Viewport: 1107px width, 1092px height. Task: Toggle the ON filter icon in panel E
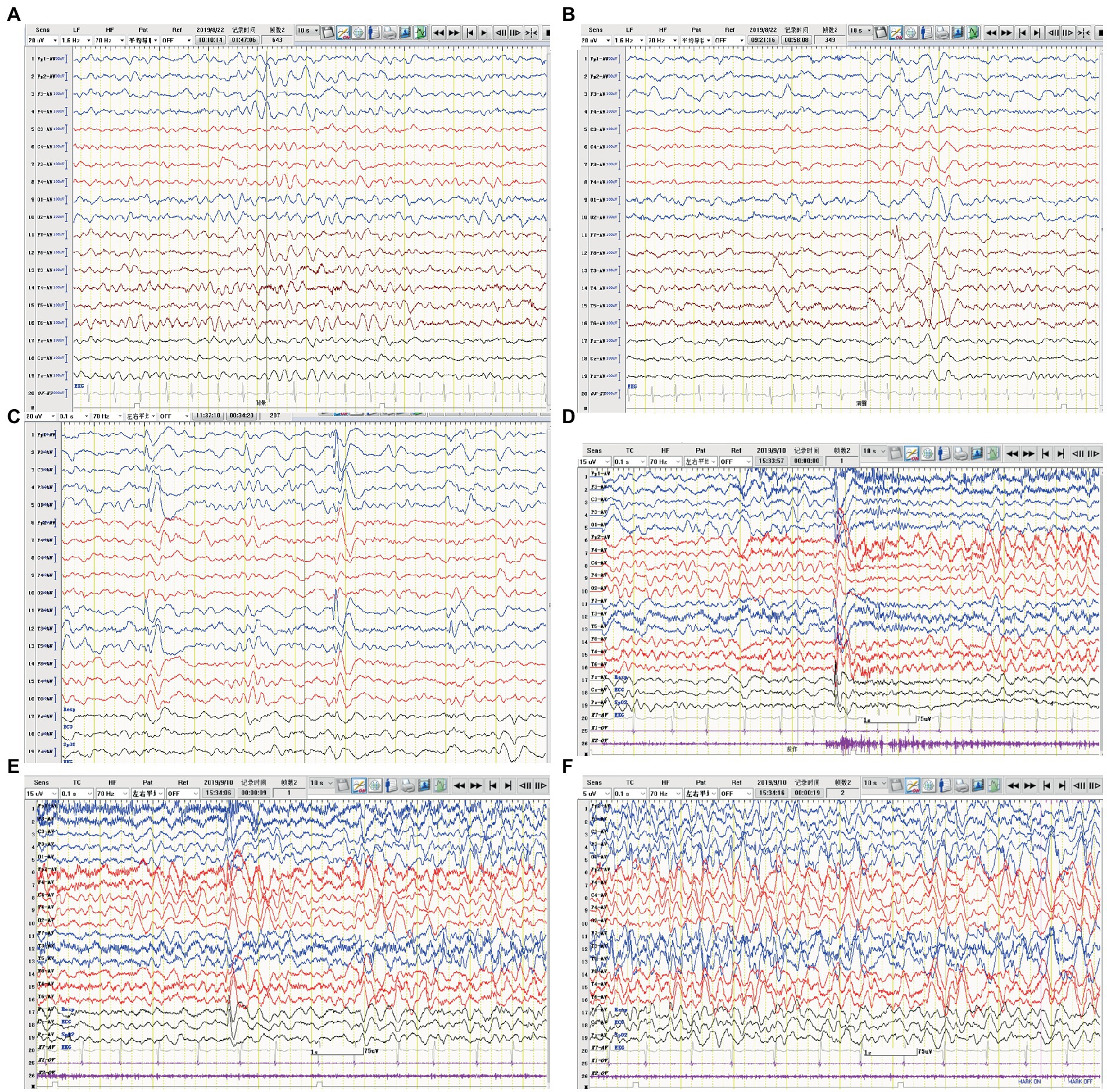click(359, 786)
